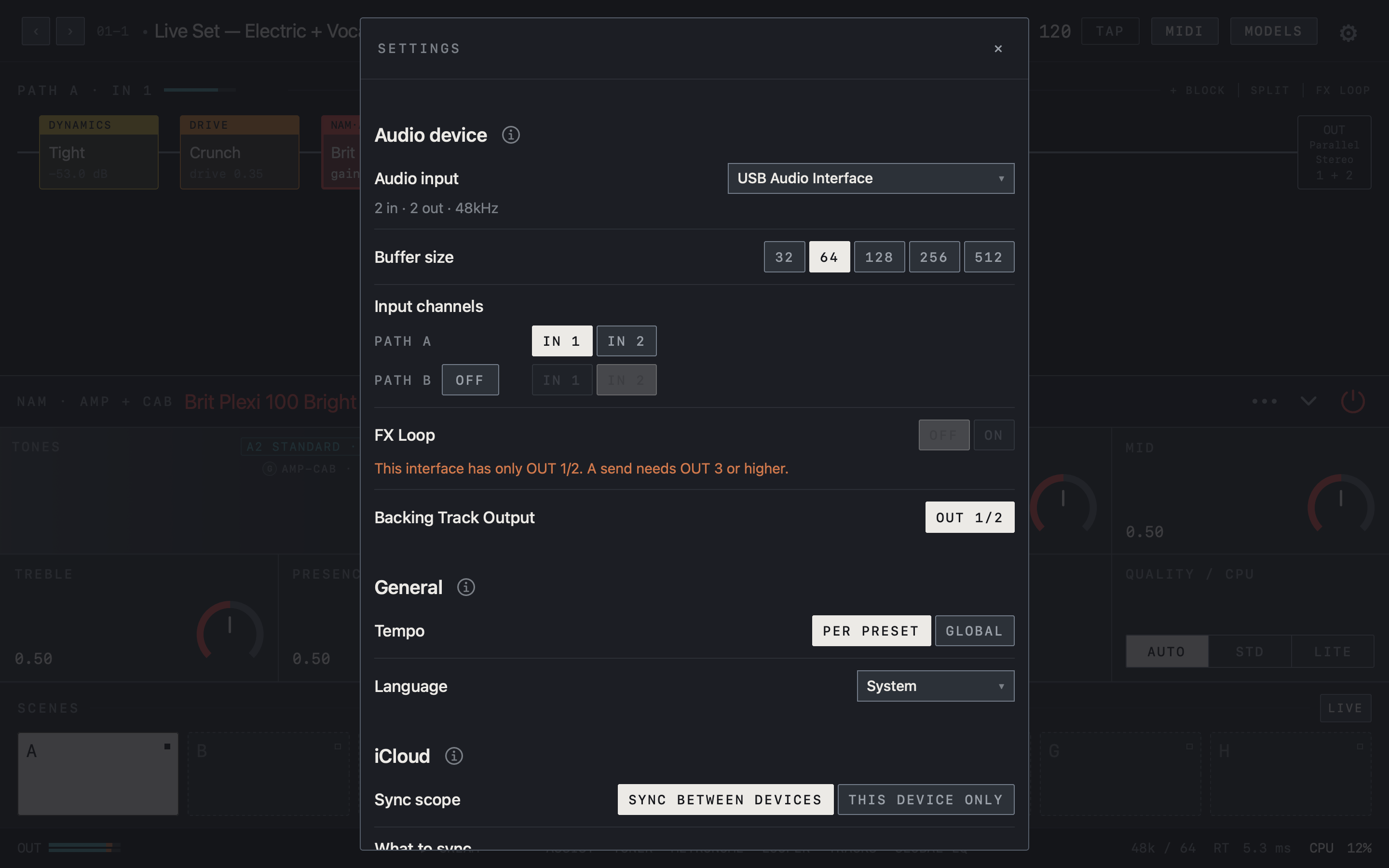Close the Settings dialog
This screenshot has width=1389, height=868.
click(x=998, y=49)
